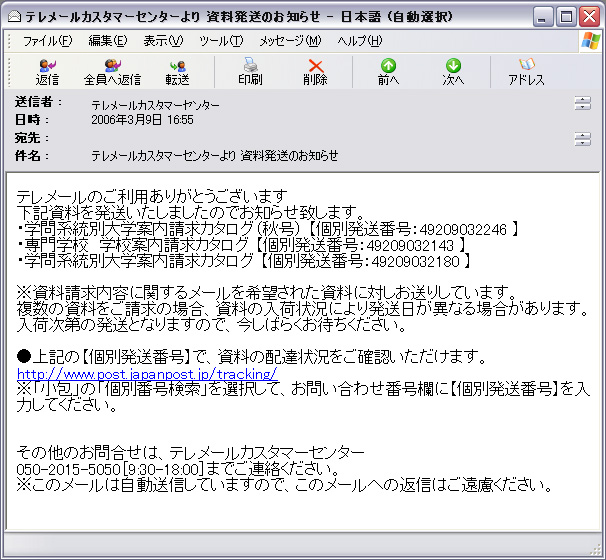Open the 表示(V) menu
Screen dimensions: 606x560
pos(163,41)
